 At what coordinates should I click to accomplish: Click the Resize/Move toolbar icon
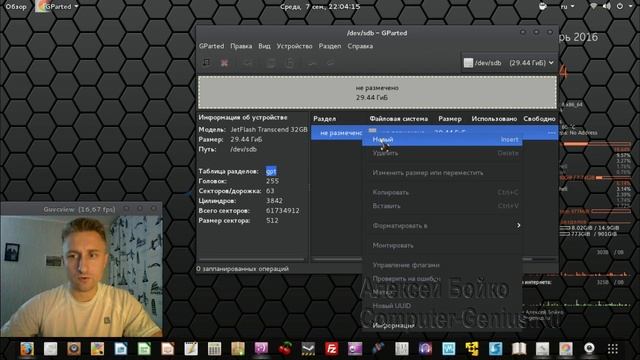click(248, 63)
